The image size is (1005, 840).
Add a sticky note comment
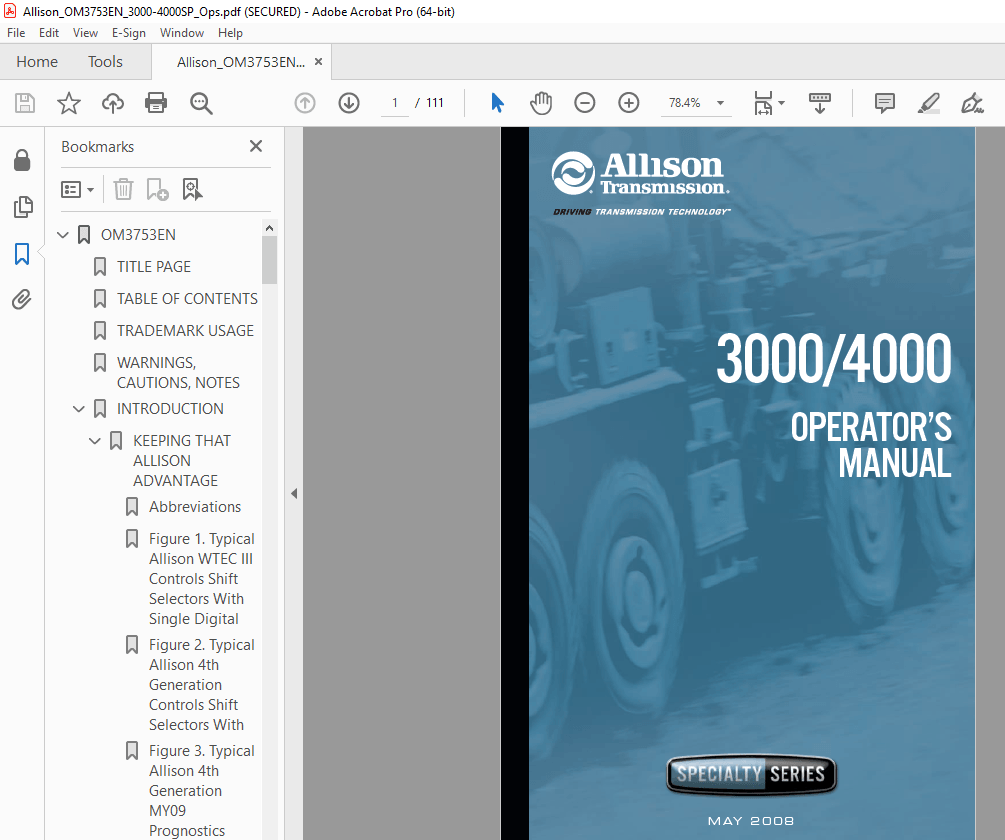(x=884, y=103)
